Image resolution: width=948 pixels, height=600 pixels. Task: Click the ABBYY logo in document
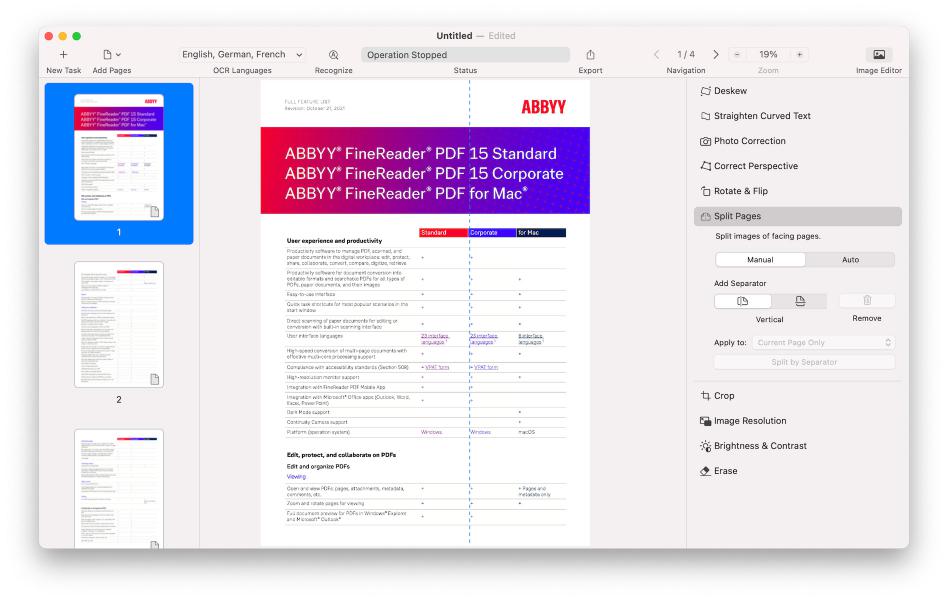point(544,107)
